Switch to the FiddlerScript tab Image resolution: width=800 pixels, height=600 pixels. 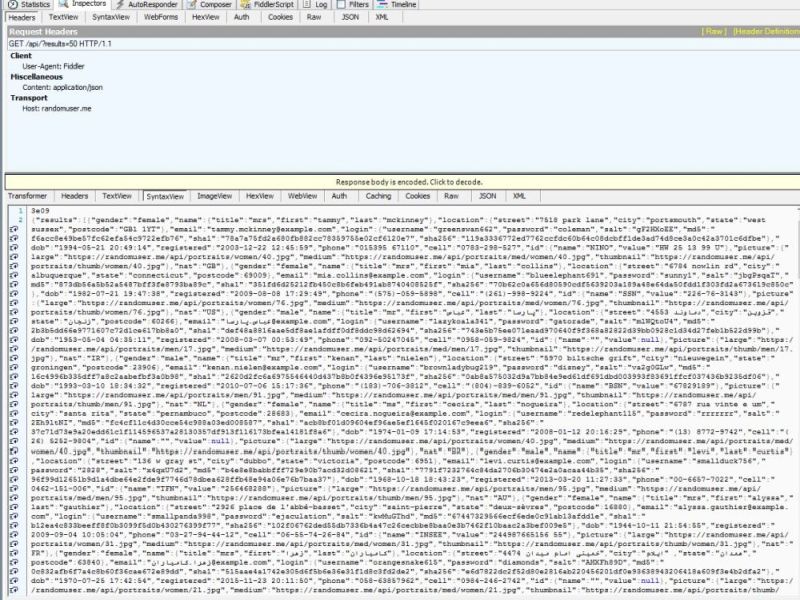point(268,5)
